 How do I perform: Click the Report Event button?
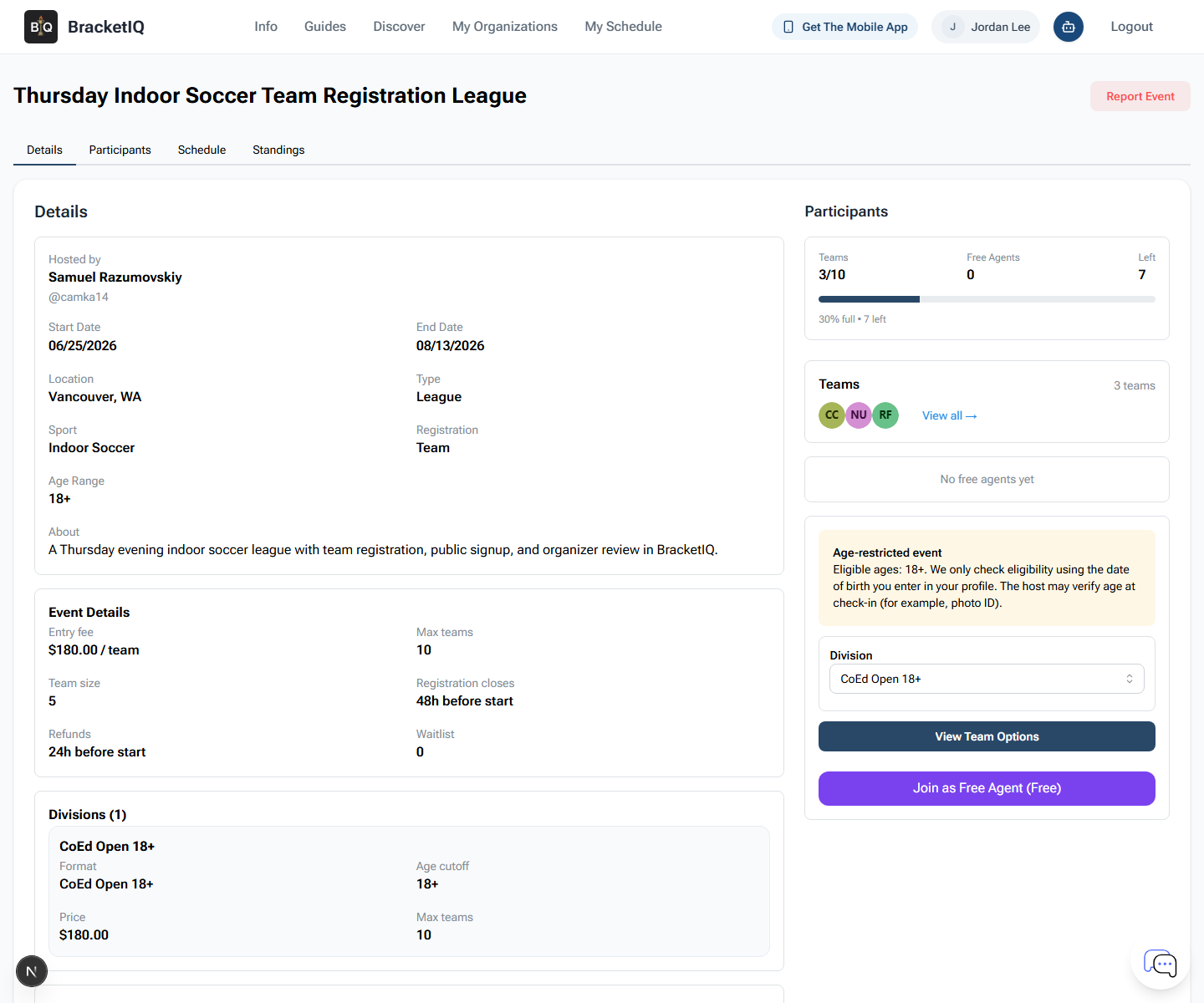(1140, 96)
